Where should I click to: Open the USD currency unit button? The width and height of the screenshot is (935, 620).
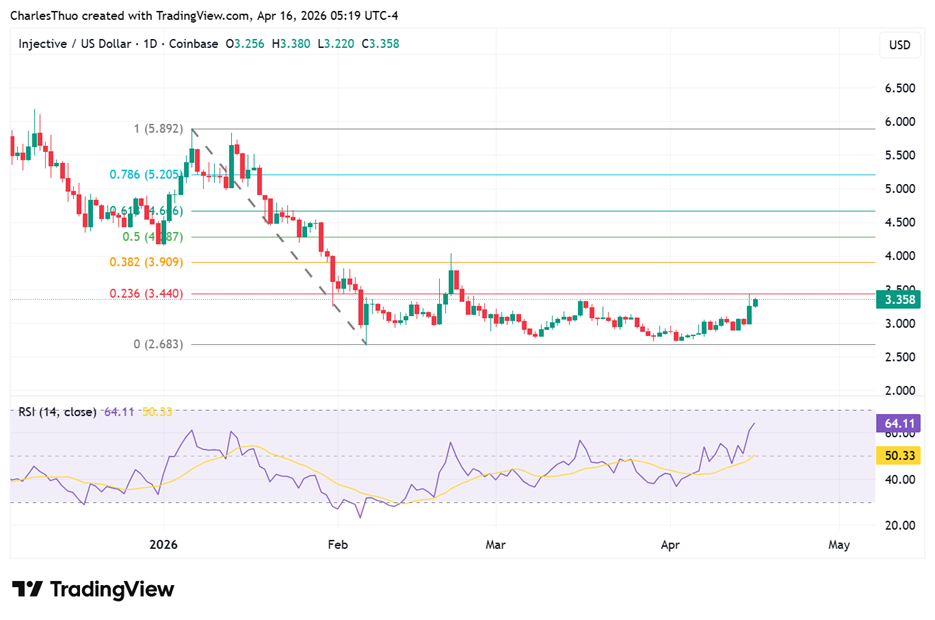pyautogui.click(x=897, y=44)
